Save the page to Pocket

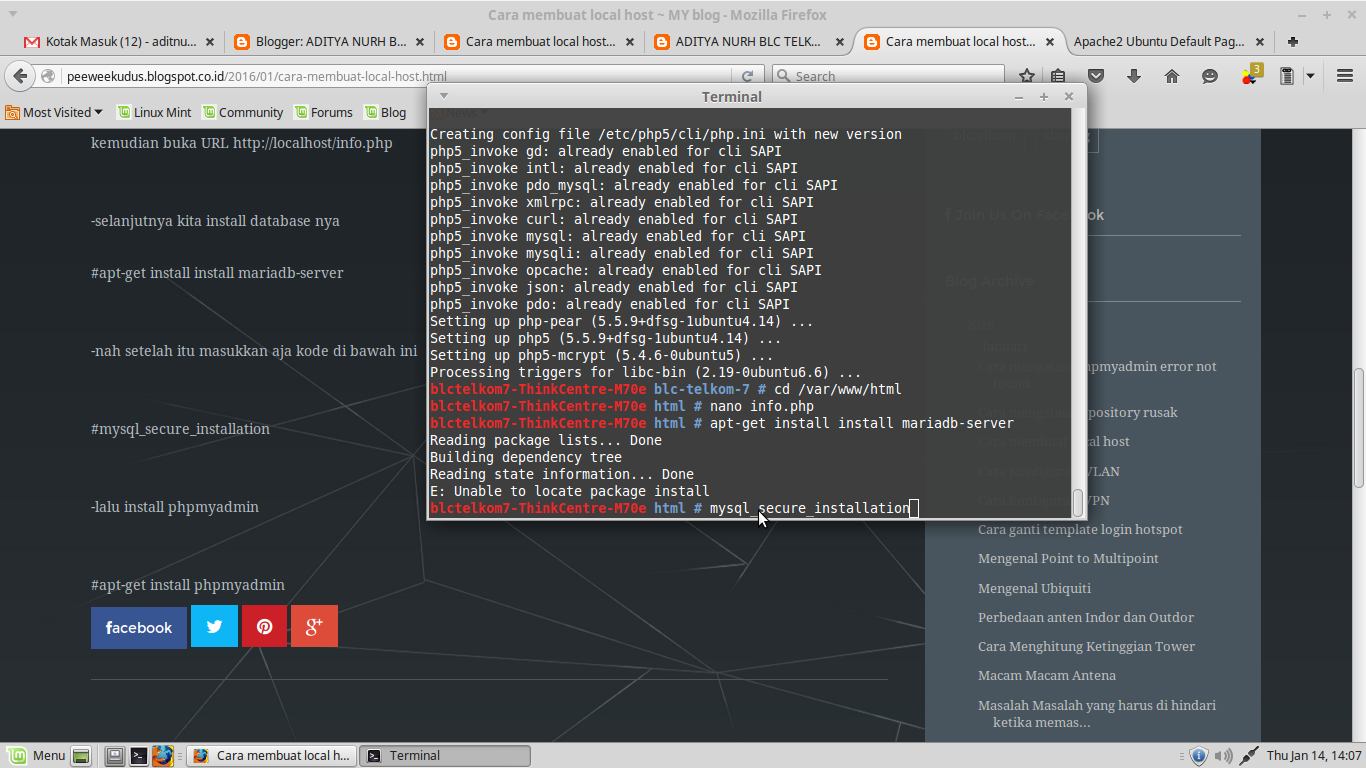pyautogui.click(x=1095, y=75)
